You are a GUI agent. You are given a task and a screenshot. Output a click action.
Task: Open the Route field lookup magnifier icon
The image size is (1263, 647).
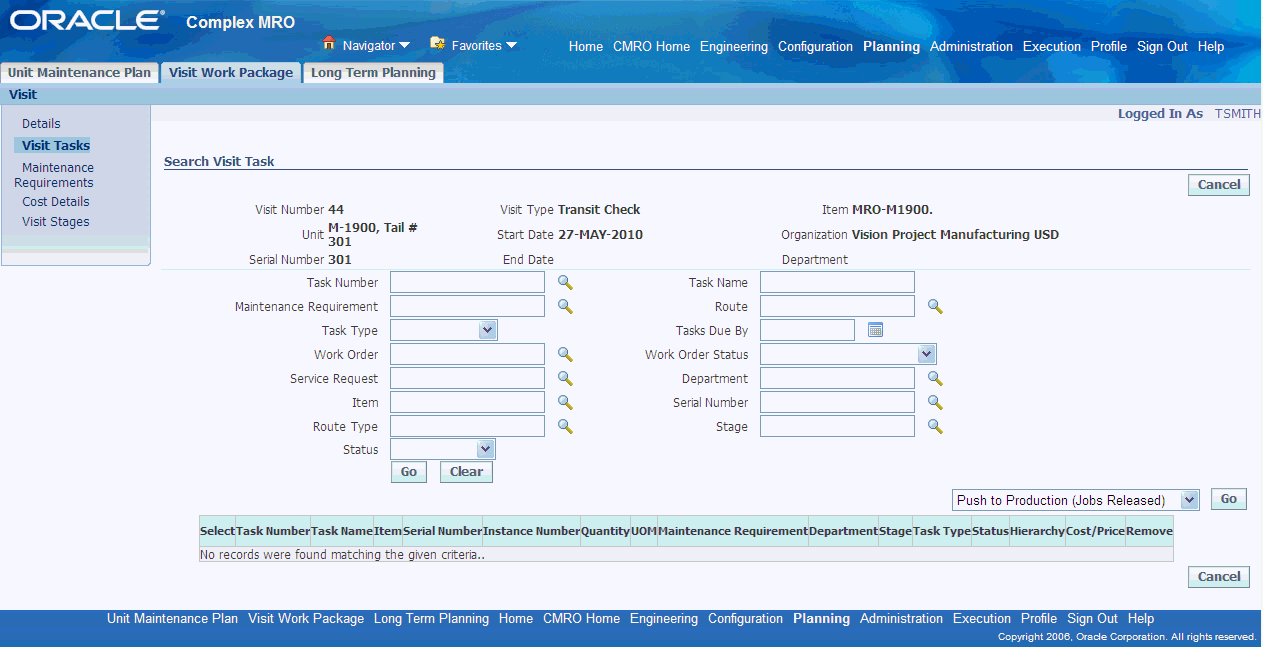(x=935, y=307)
